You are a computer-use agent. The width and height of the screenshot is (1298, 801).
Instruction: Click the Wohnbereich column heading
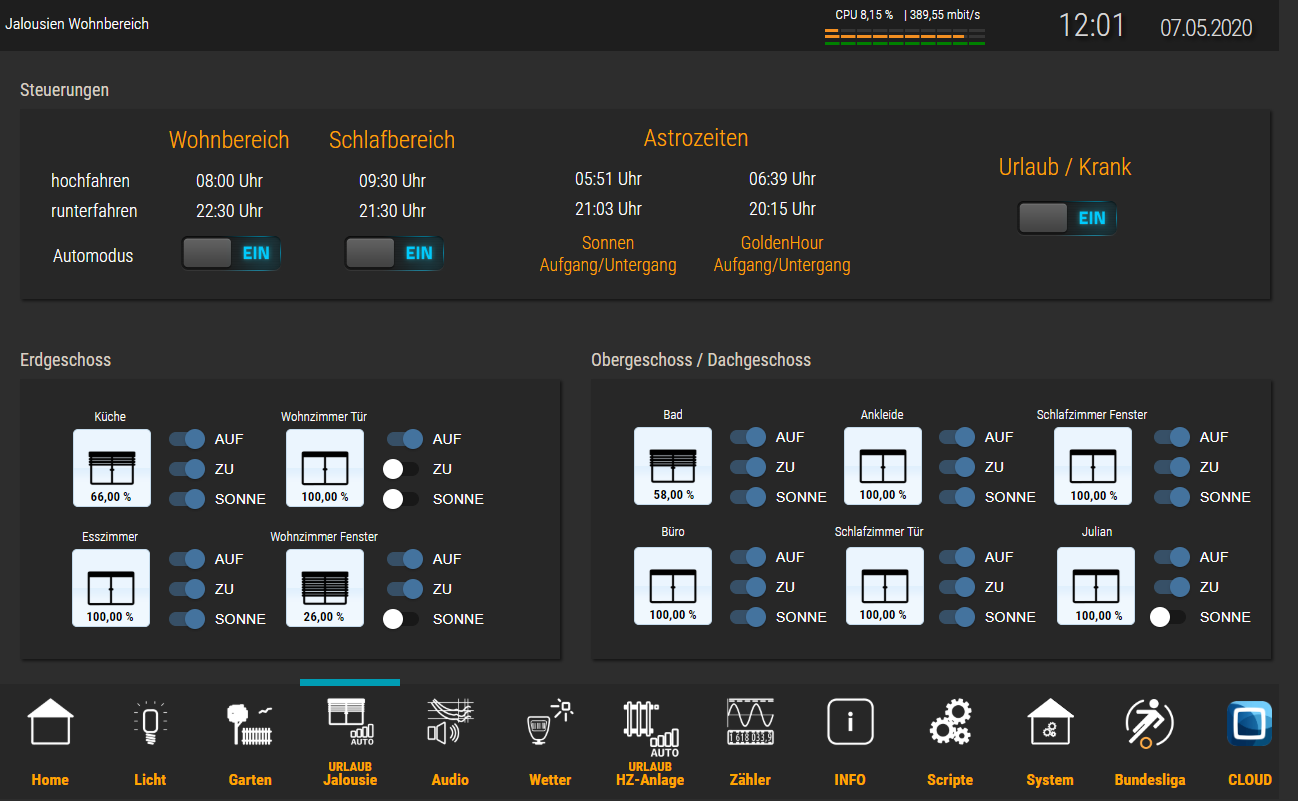pos(229,140)
